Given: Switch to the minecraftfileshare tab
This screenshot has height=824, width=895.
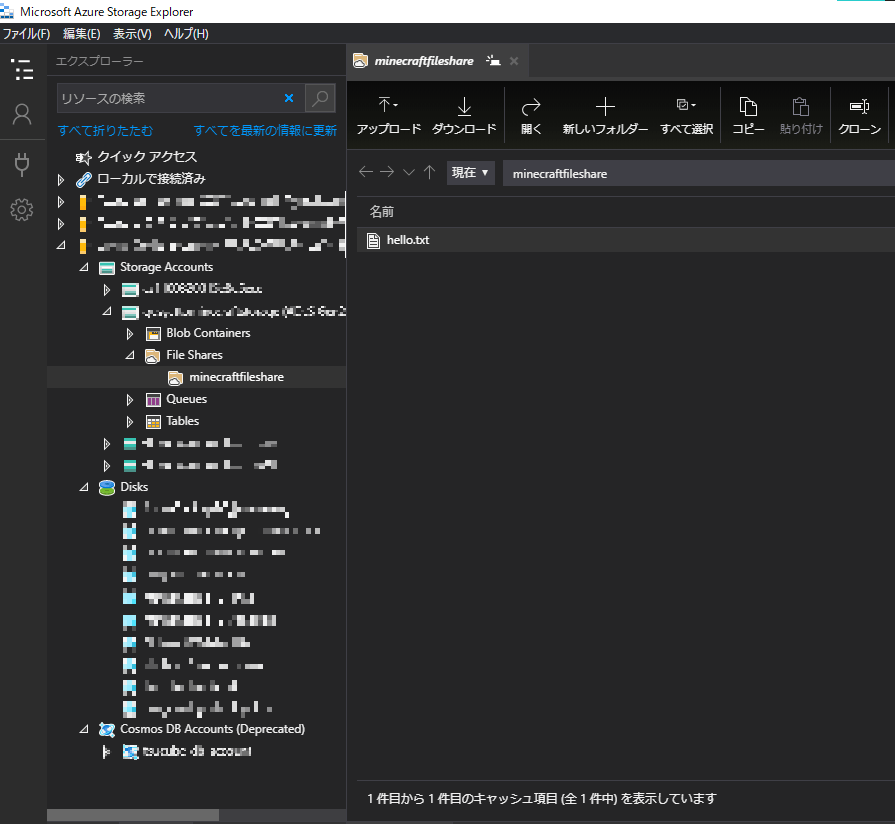Looking at the screenshot, I should (x=424, y=60).
